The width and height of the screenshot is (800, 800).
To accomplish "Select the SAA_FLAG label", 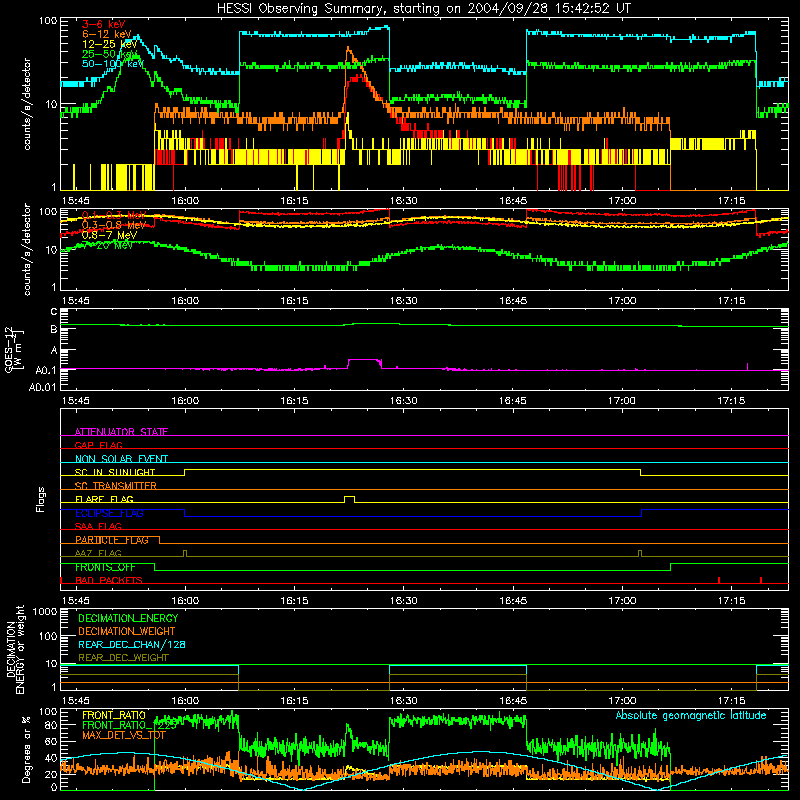I will click(x=98, y=527).
